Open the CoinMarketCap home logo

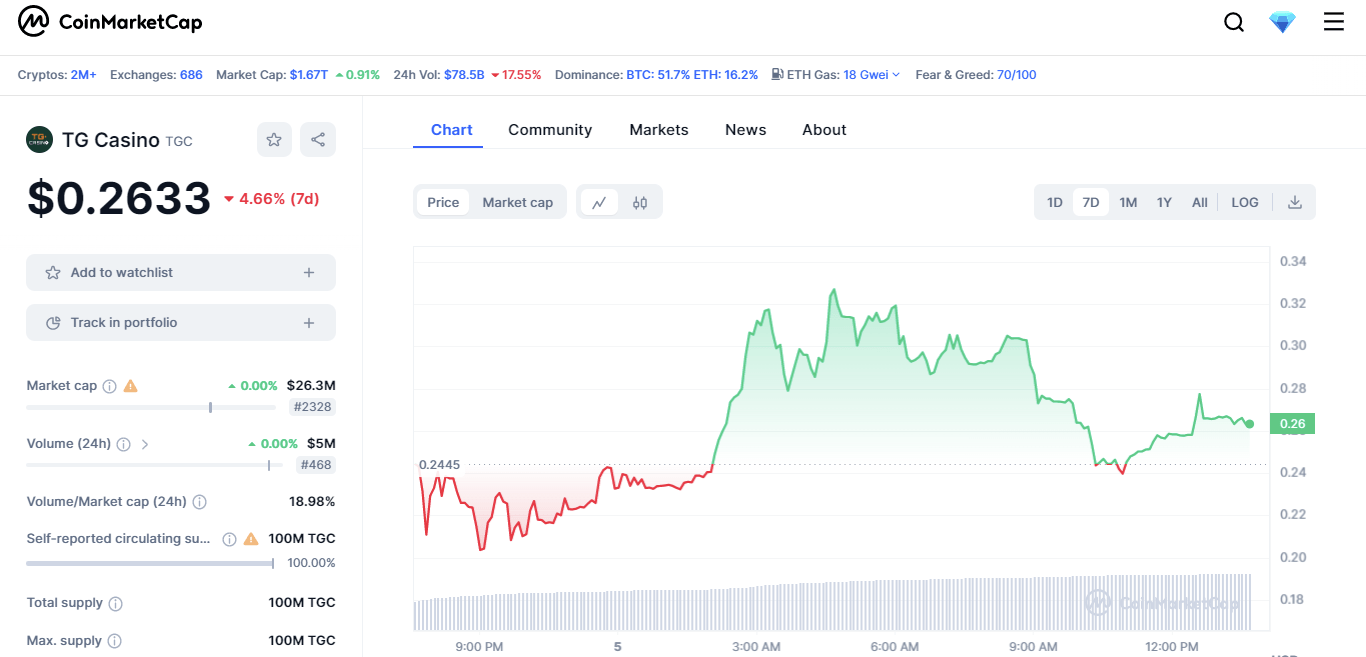pyautogui.click(x=110, y=21)
